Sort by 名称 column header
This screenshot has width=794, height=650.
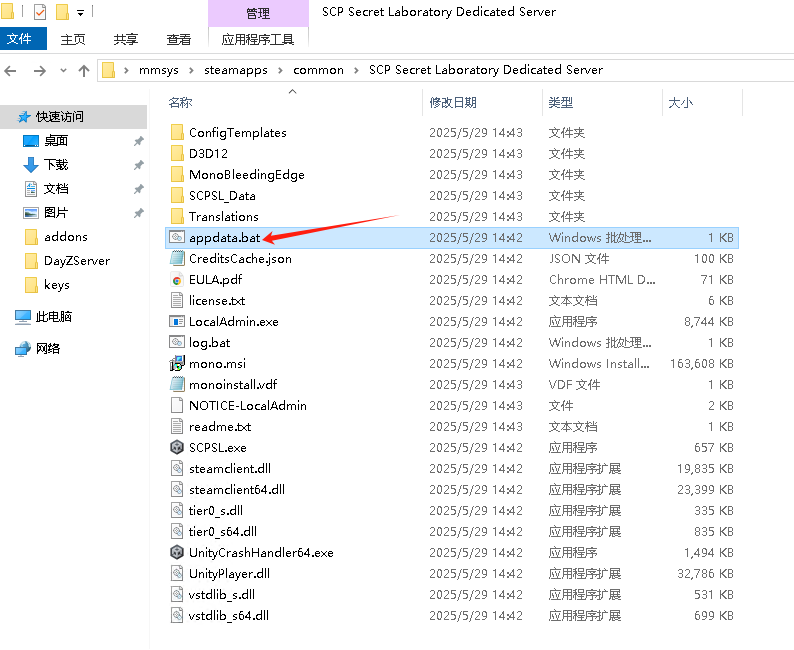click(x=180, y=103)
